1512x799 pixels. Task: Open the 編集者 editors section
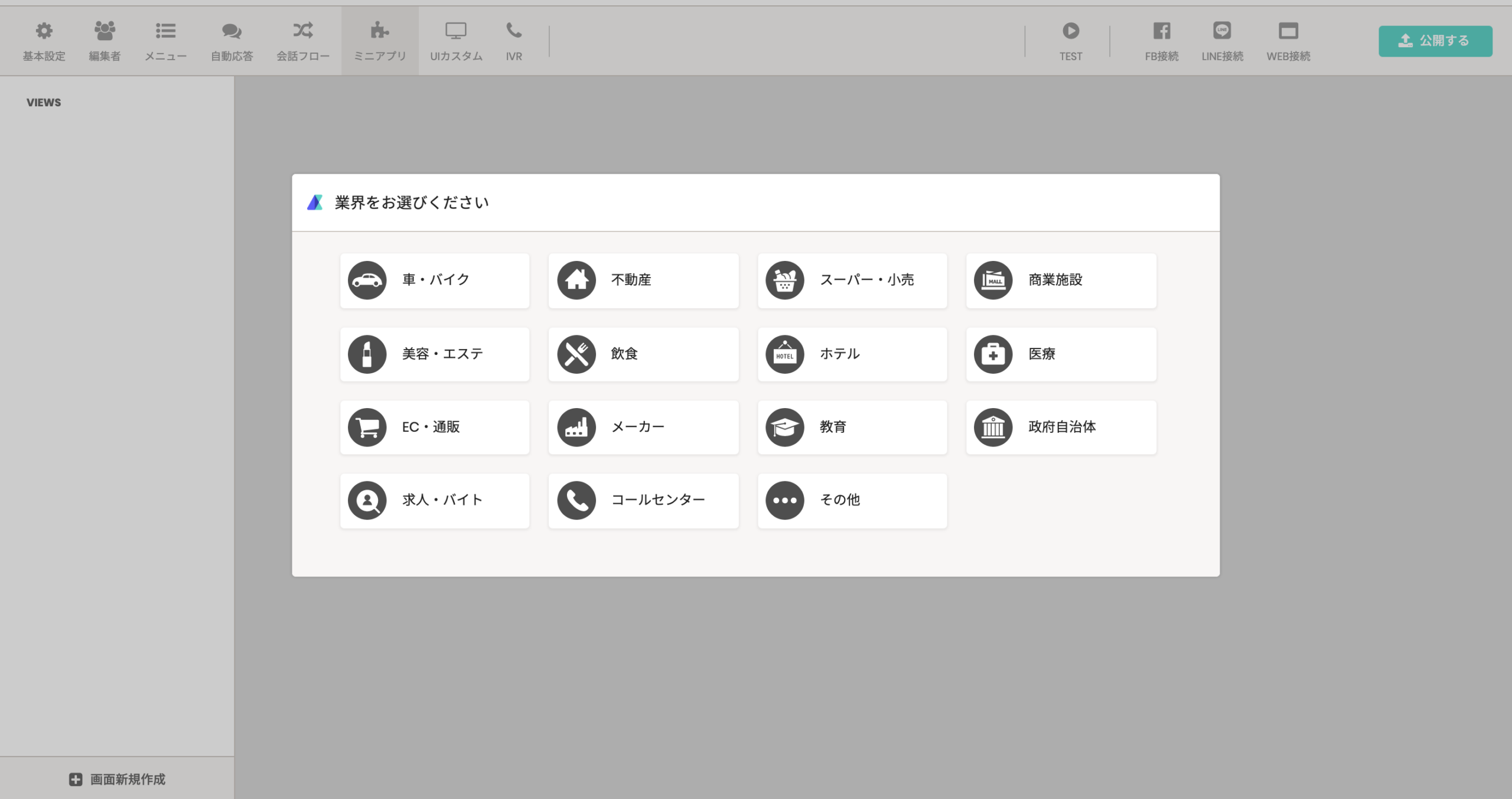point(105,41)
